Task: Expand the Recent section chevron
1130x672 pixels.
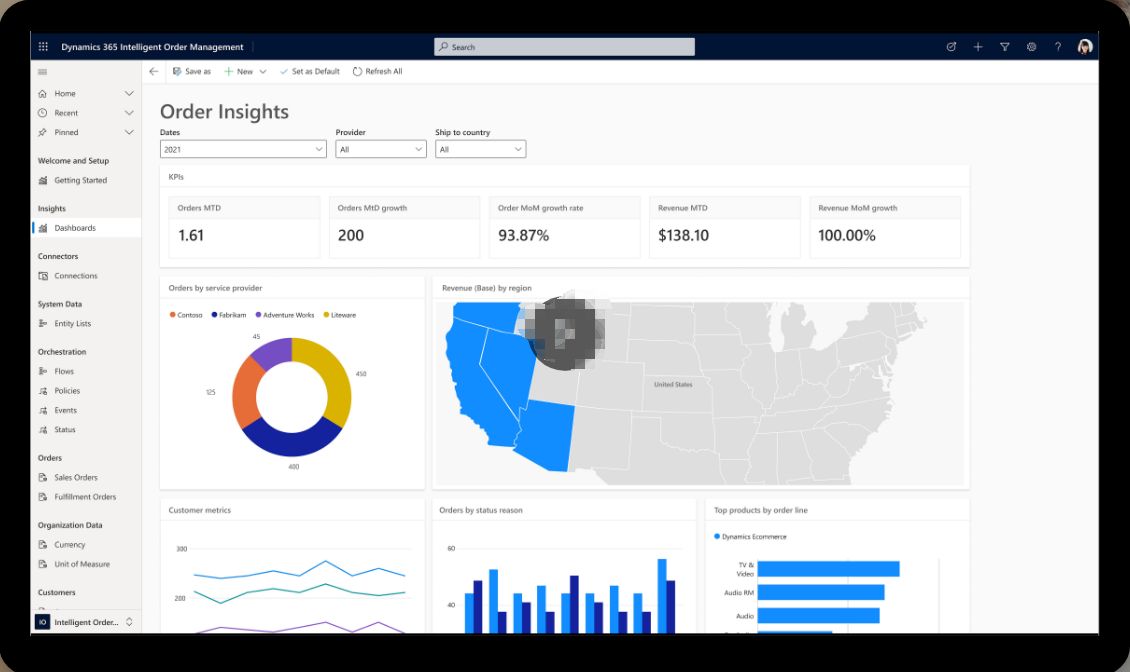Action: [x=129, y=113]
